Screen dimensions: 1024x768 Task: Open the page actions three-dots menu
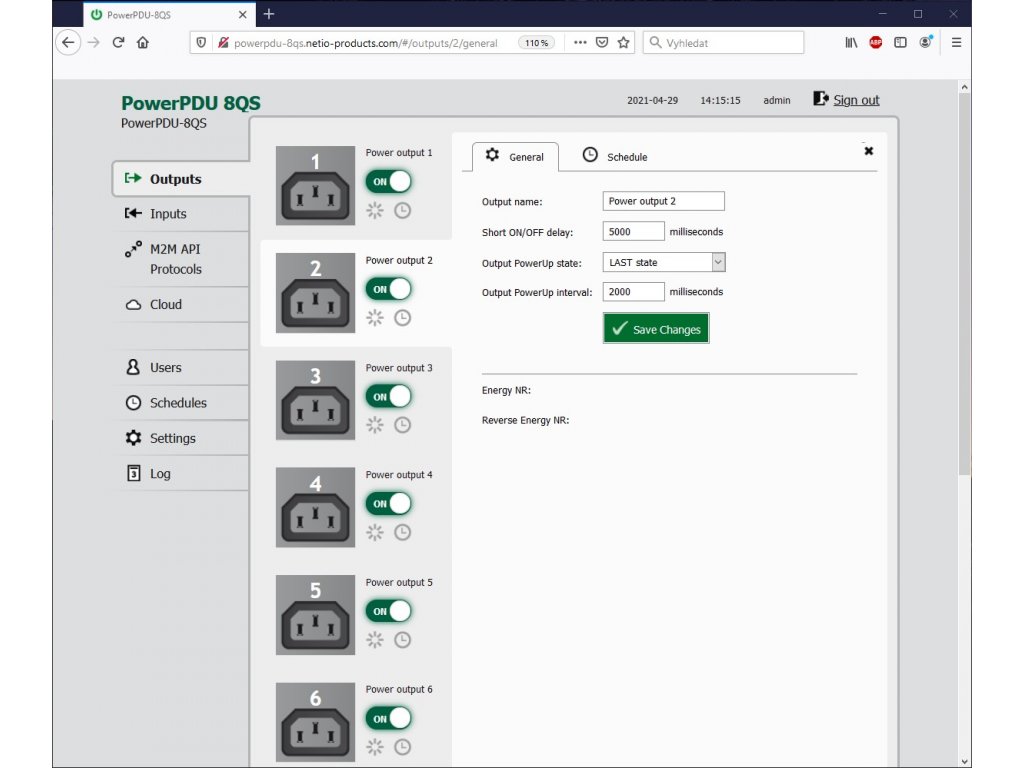pos(580,42)
